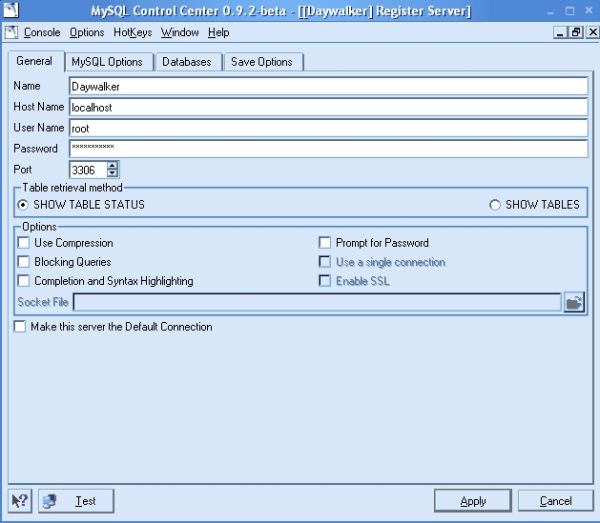Click the Port field showing 3306
The image size is (600, 523).
click(x=88, y=169)
